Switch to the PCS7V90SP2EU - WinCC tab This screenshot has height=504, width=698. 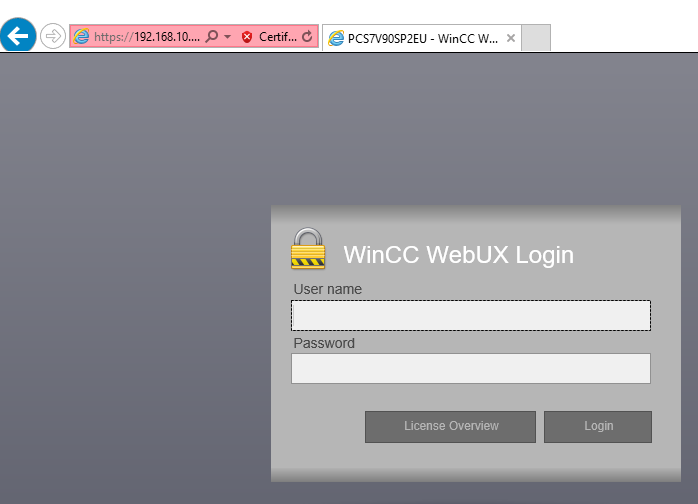pyautogui.click(x=422, y=39)
